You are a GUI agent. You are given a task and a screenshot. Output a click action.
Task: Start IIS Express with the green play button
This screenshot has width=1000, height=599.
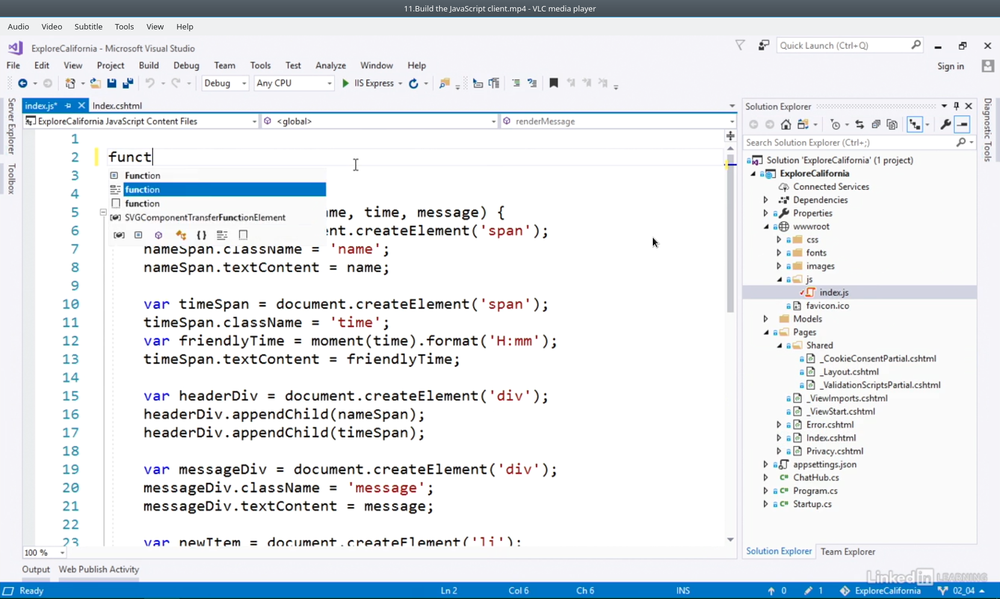click(x=346, y=84)
